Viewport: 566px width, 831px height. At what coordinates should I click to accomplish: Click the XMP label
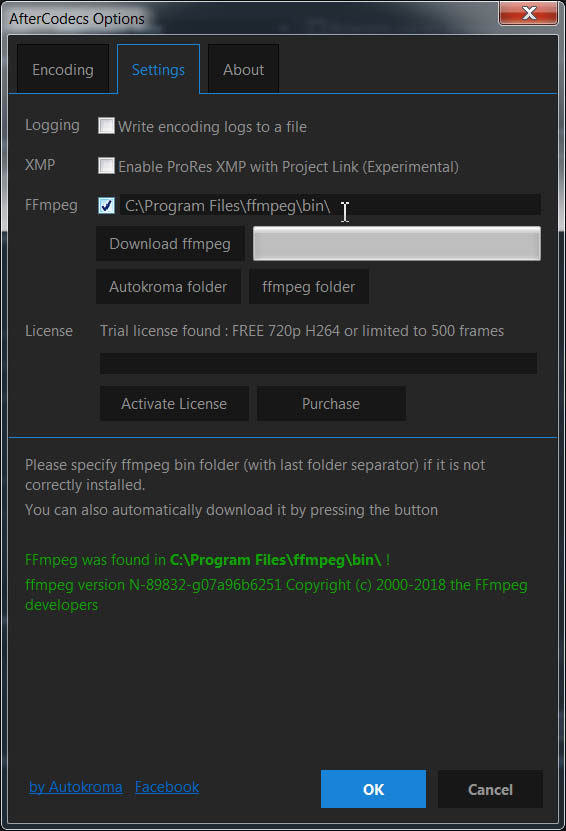40,165
